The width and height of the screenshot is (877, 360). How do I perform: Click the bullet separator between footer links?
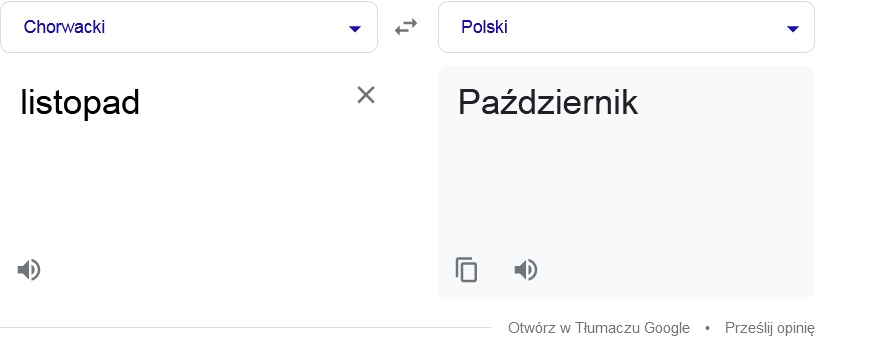(x=707, y=328)
